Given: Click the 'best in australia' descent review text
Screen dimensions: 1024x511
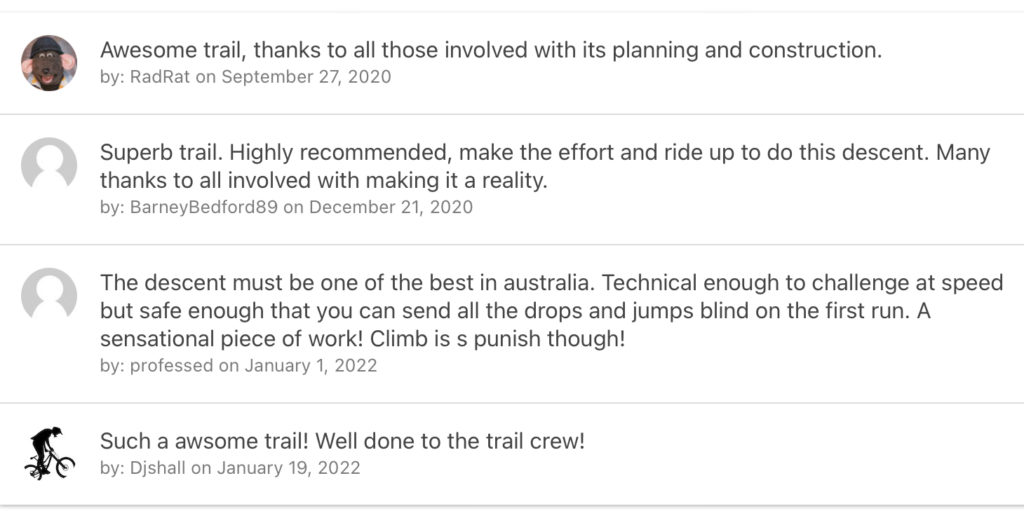Looking at the screenshot, I should click(552, 312).
